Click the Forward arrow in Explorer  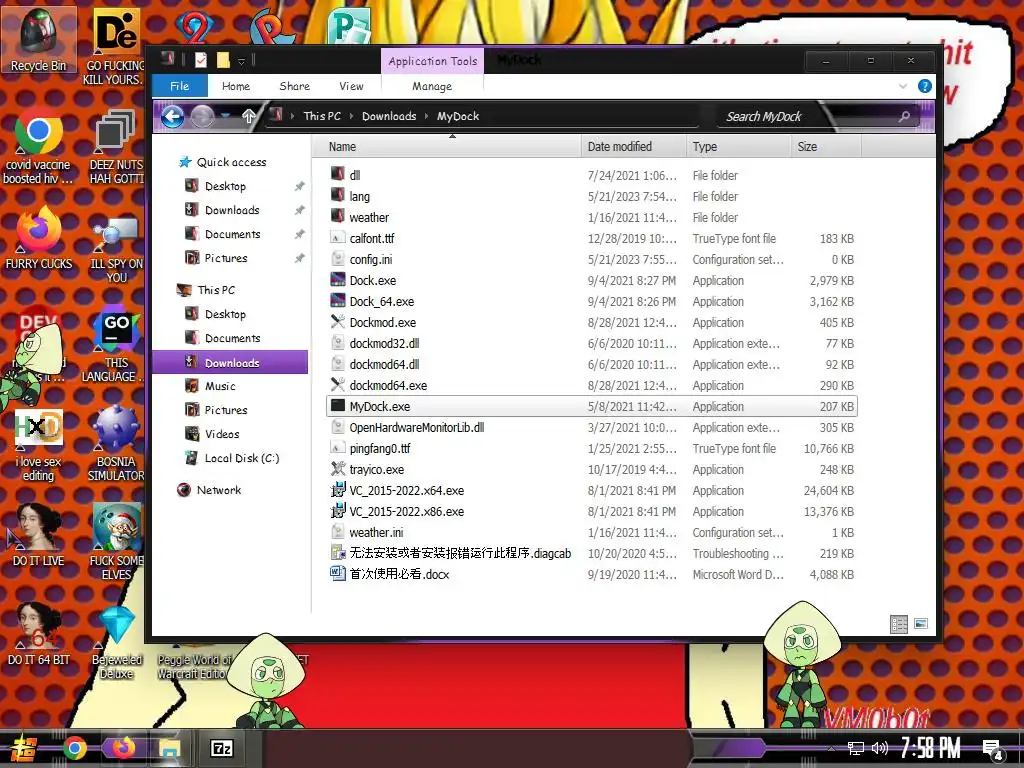pos(202,117)
